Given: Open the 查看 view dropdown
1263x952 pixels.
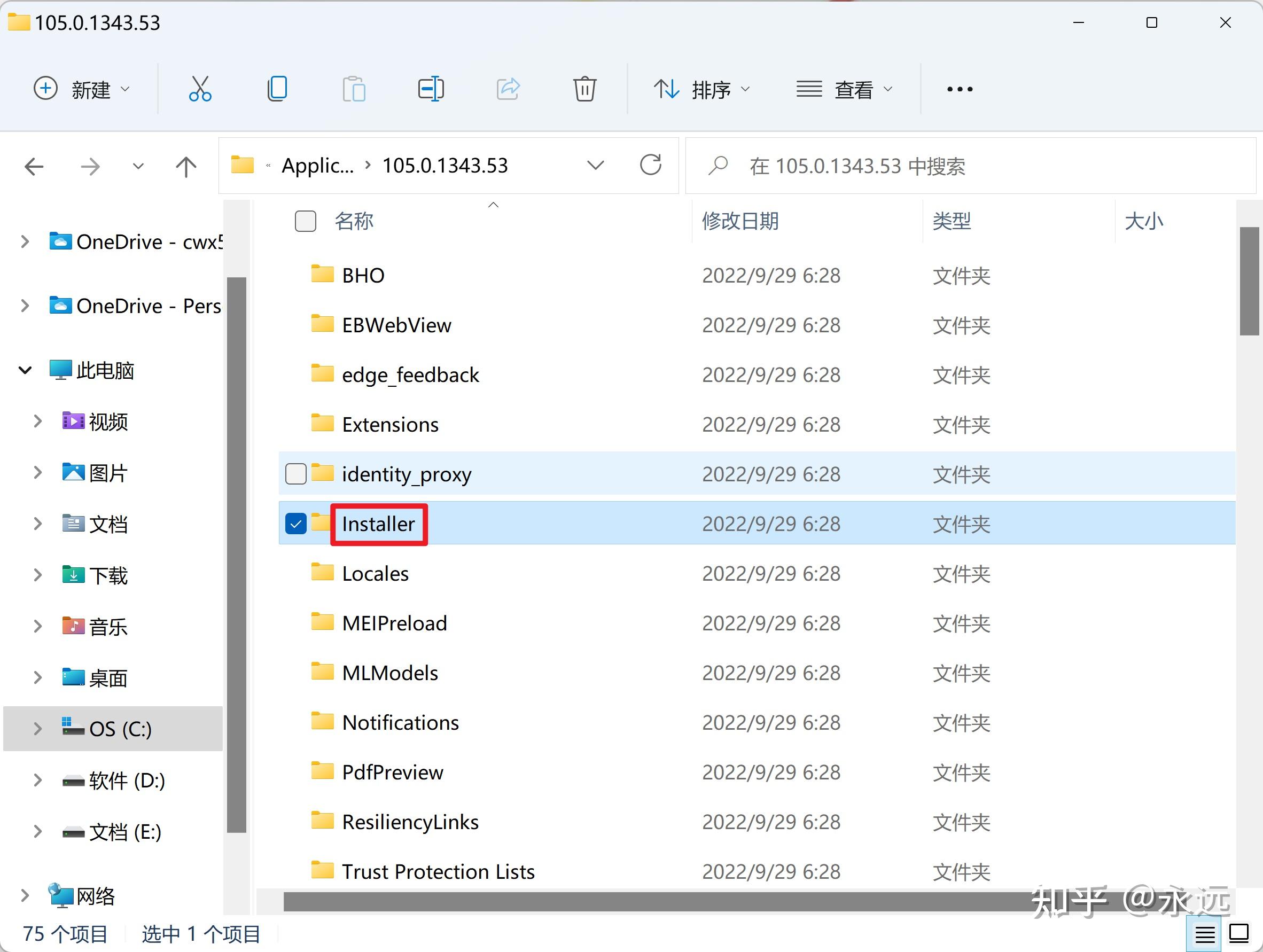Looking at the screenshot, I should 845,89.
